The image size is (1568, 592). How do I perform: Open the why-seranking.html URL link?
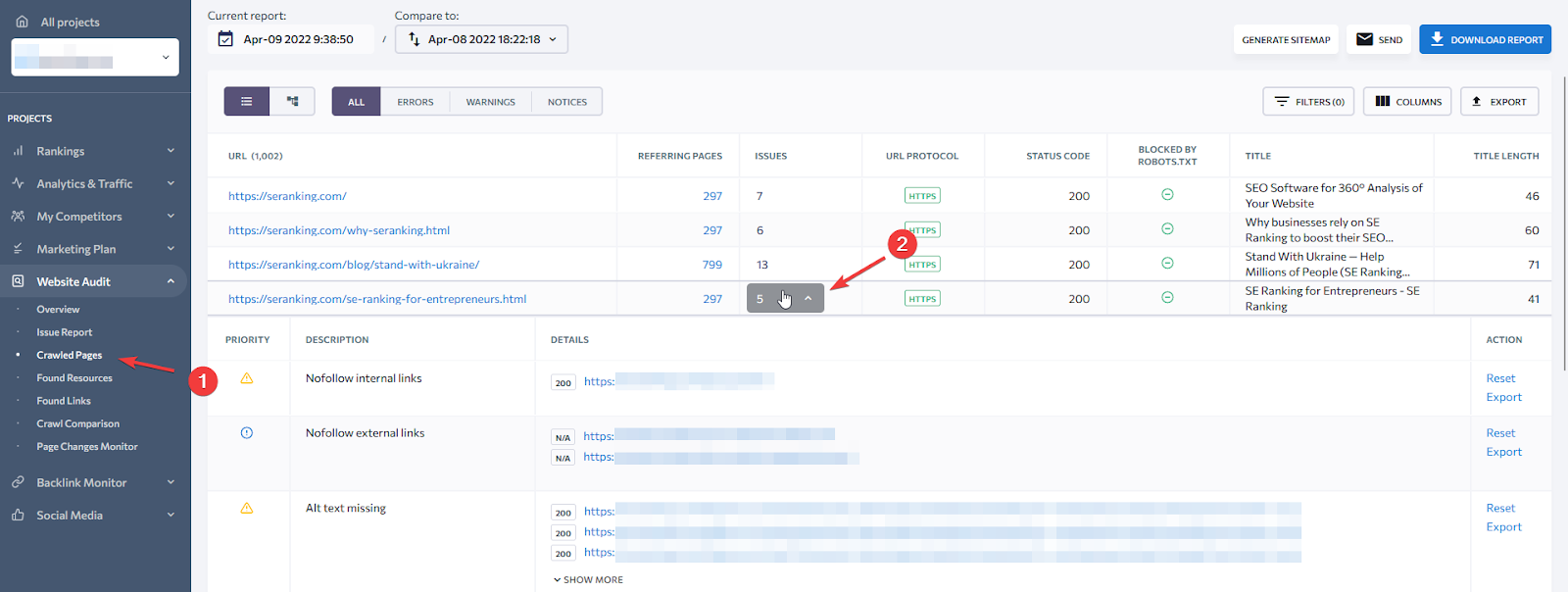point(339,230)
